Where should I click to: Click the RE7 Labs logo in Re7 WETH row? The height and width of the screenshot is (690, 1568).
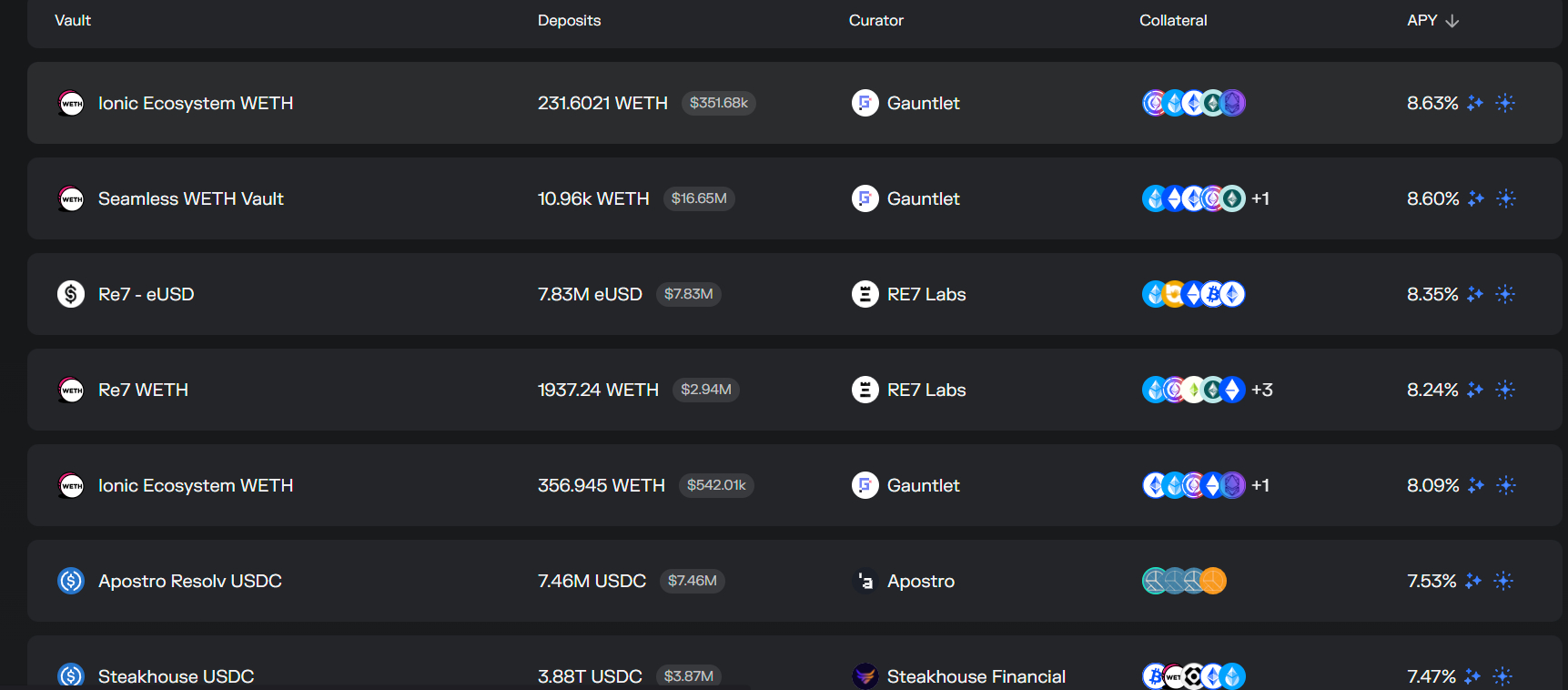click(865, 390)
